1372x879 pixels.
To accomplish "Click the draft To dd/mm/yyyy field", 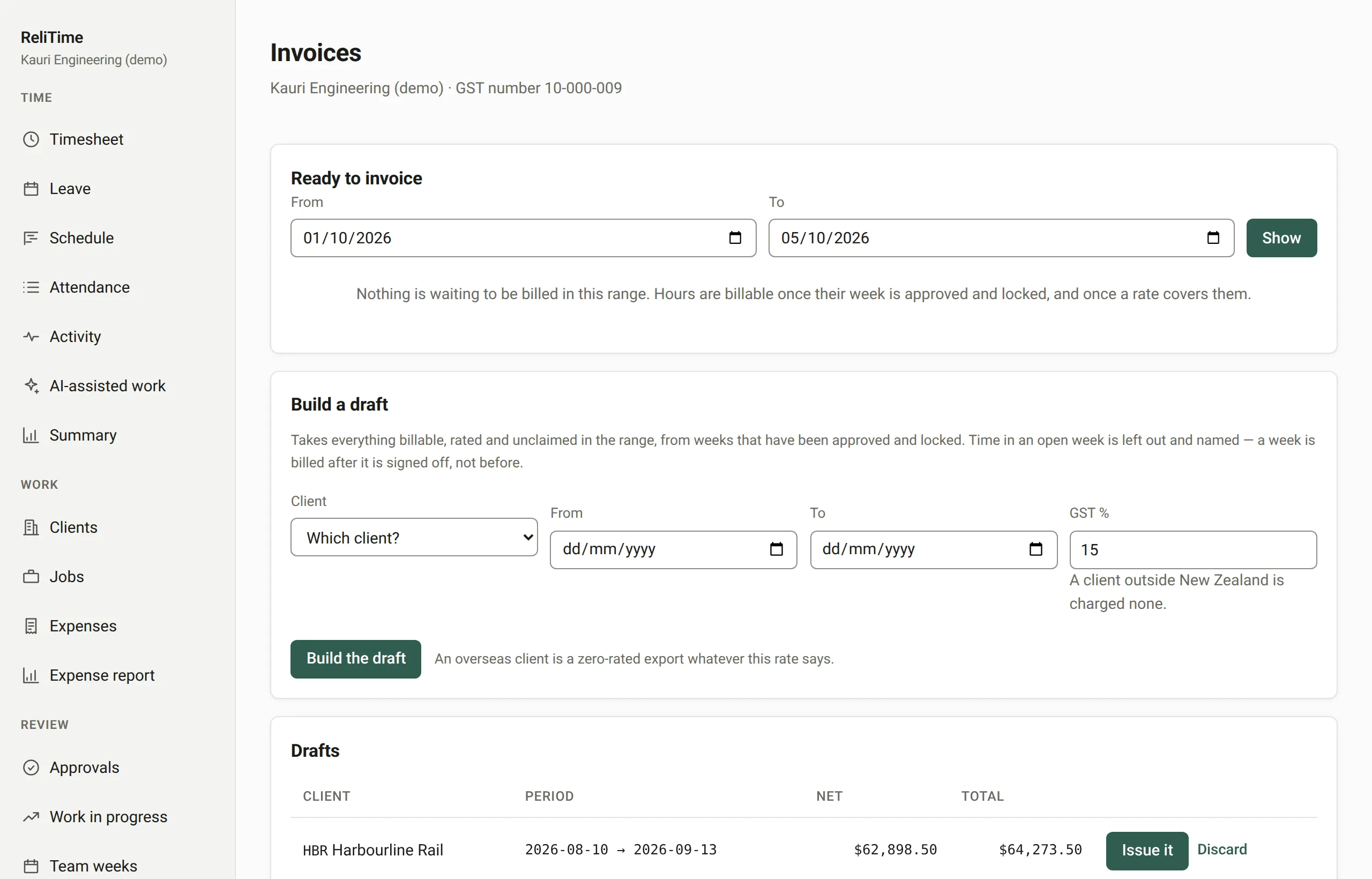I will 934,550.
